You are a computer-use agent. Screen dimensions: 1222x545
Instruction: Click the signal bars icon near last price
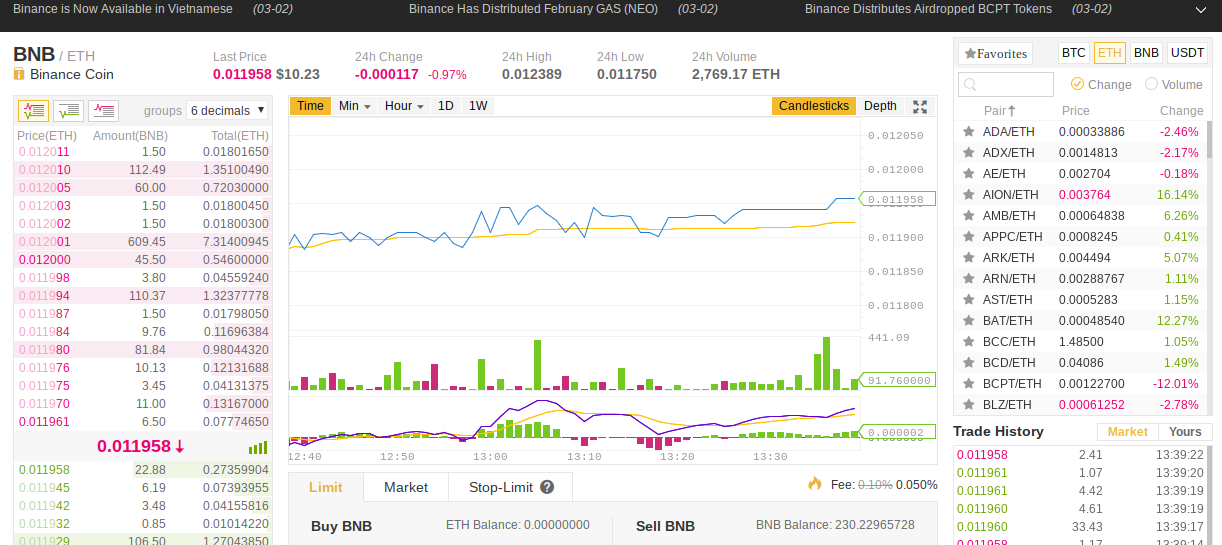click(258, 447)
